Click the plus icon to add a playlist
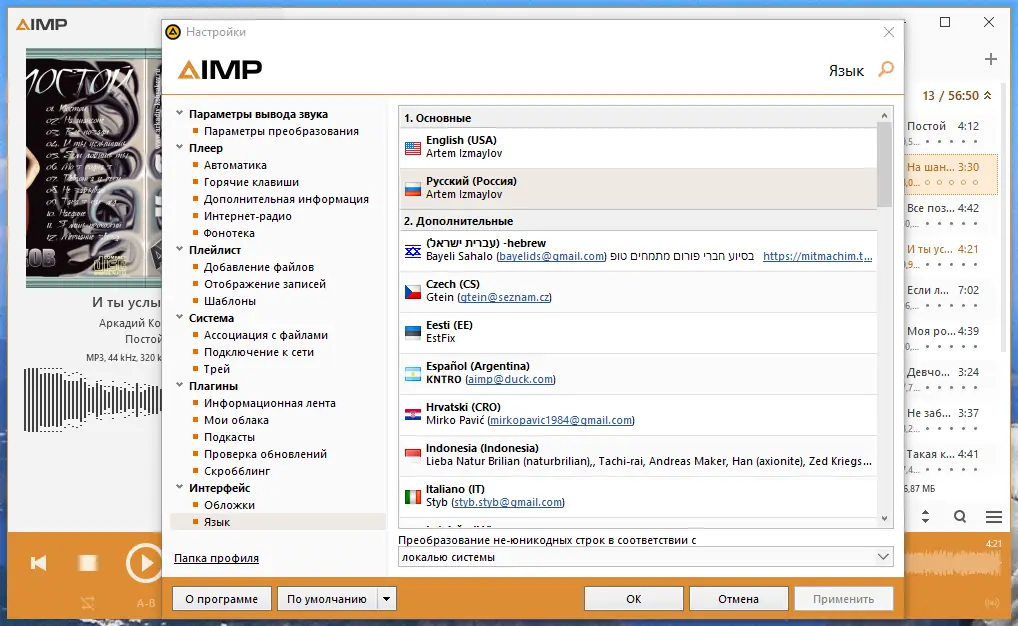 pyautogui.click(x=989, y=59)
